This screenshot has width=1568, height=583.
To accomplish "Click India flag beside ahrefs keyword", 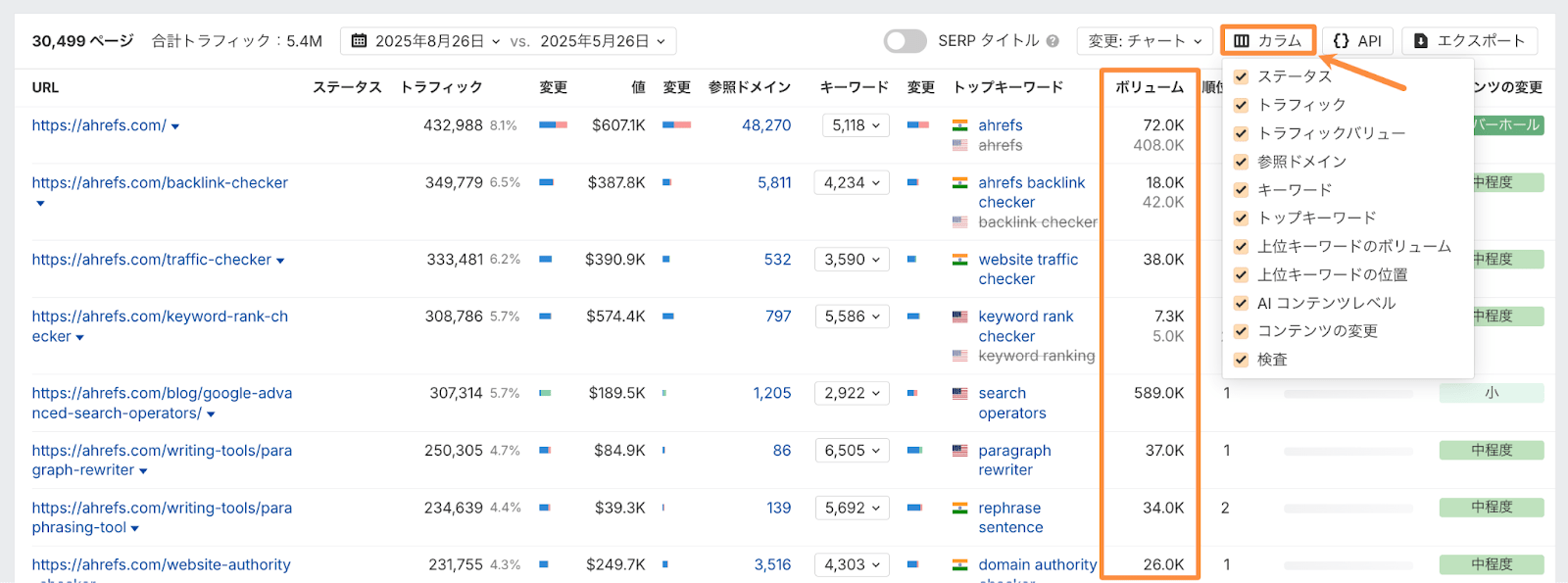I will pyautogui.click(x=960, y=125).
